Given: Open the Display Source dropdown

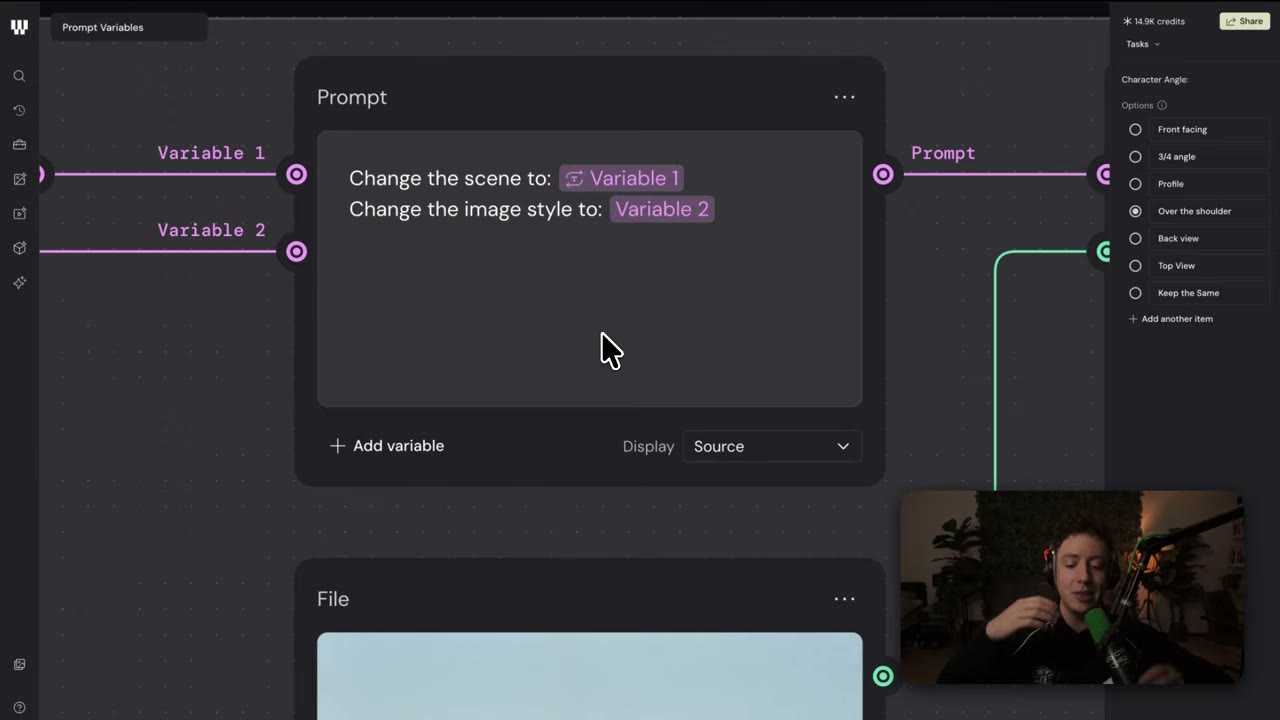Looking at the screenshot, I should 772,446.
